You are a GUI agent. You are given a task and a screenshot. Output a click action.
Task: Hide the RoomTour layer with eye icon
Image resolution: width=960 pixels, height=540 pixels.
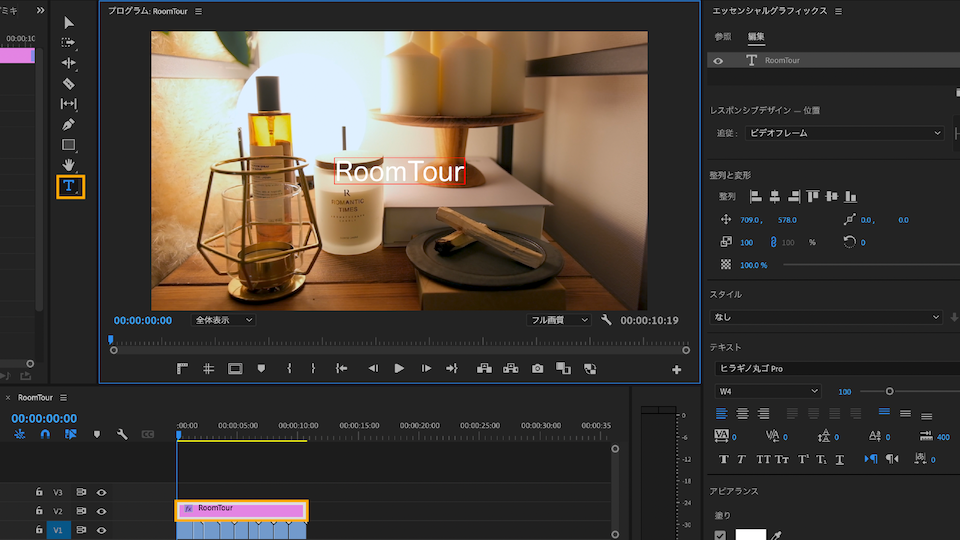(x=718, y=61)
